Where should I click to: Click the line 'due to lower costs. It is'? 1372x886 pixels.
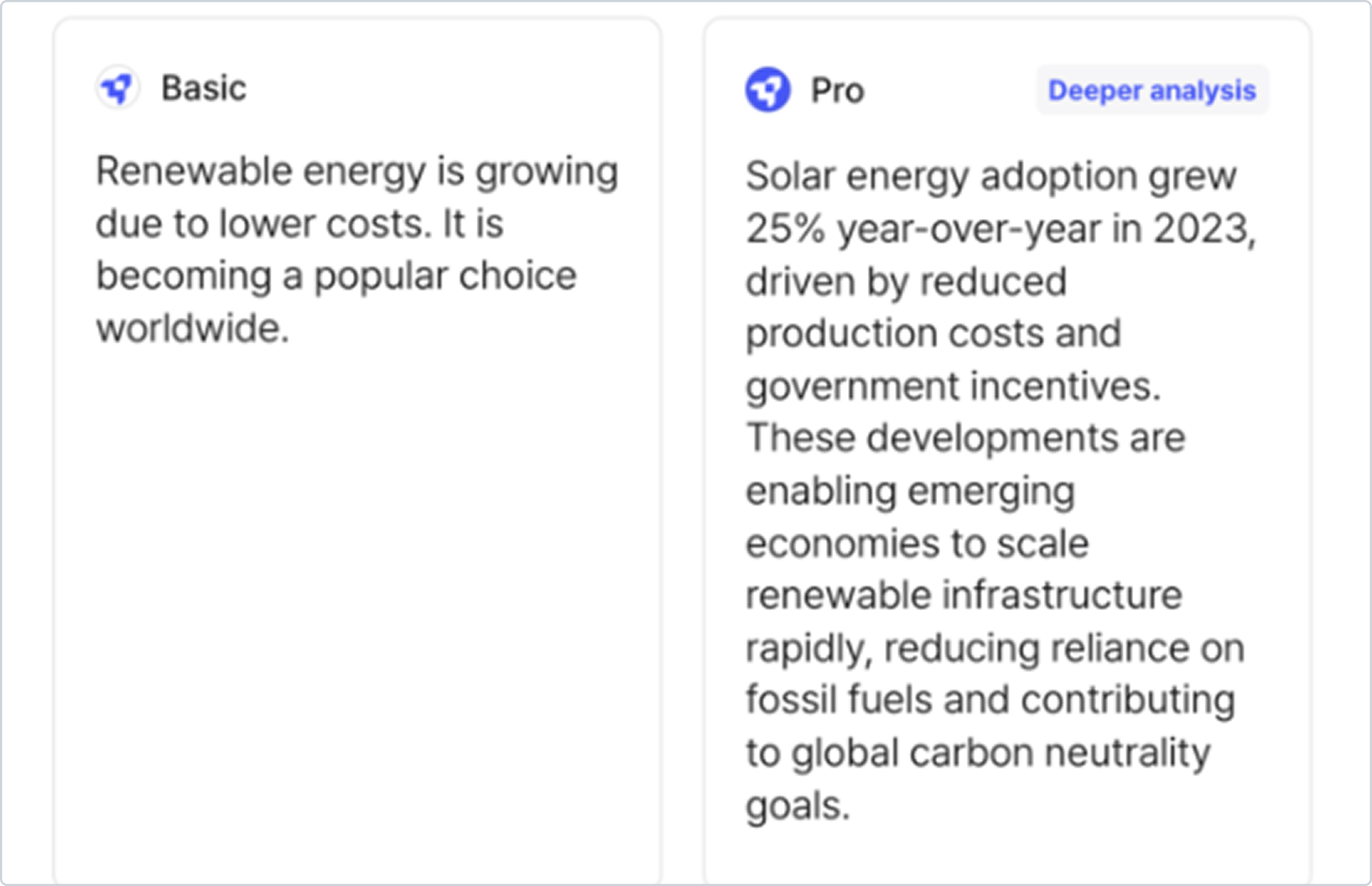coord(299,224)
